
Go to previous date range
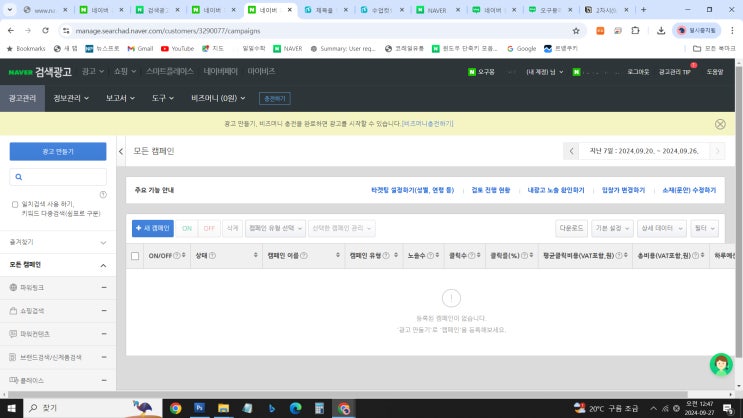571,151
